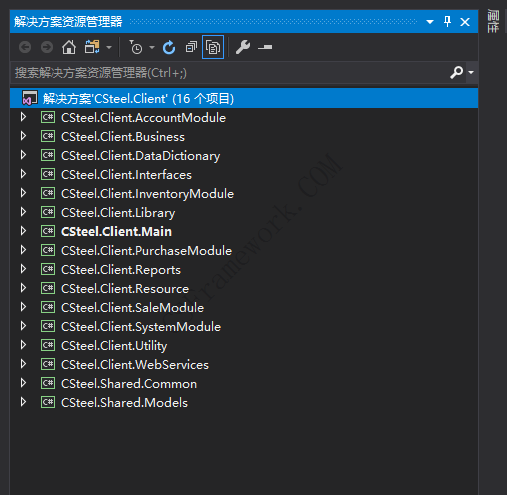The height and width of the screenshot is (495, 507).
Task: Select the CSteel.Client.Reports project
Action: click(x=121, y=270)
